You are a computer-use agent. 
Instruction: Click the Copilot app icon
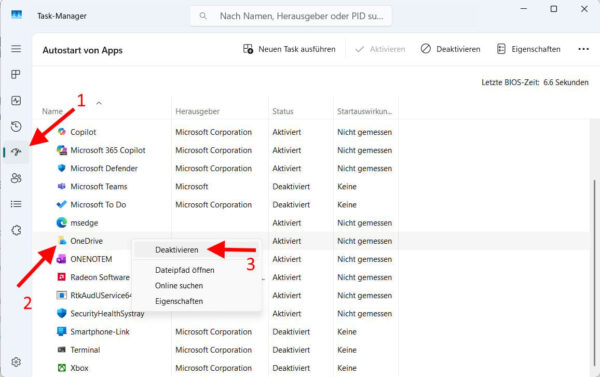point(61,132)
